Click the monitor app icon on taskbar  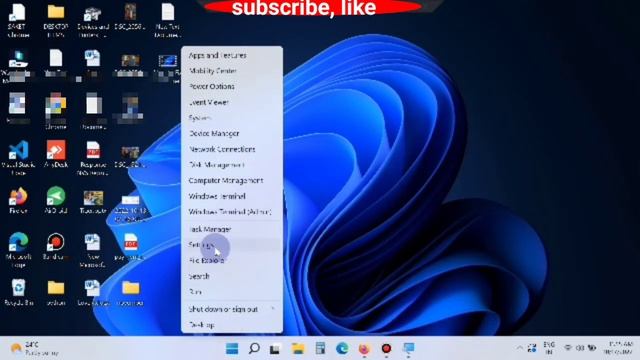click(408, 349)
